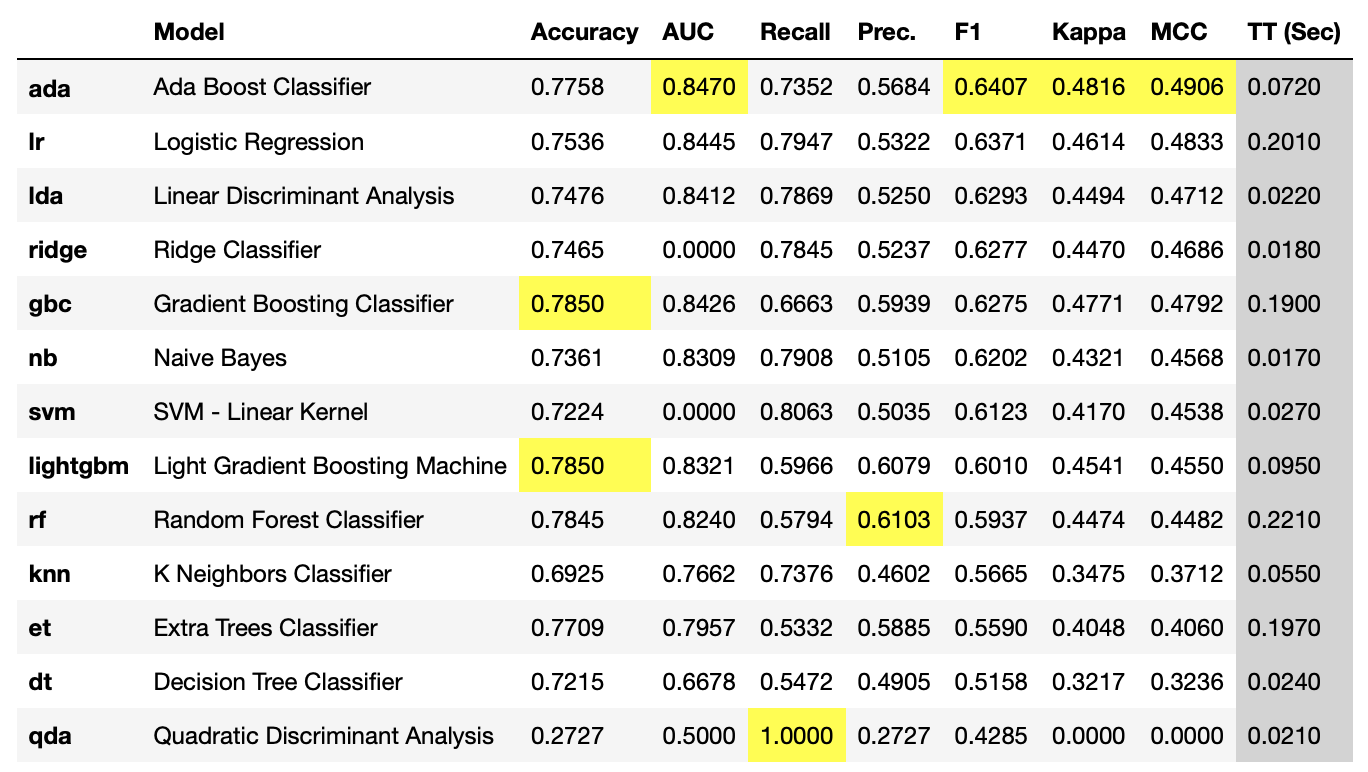1368x772 pixels.
Task: Click the TT (Sec) column header
Action: [x=1294, y=32]
